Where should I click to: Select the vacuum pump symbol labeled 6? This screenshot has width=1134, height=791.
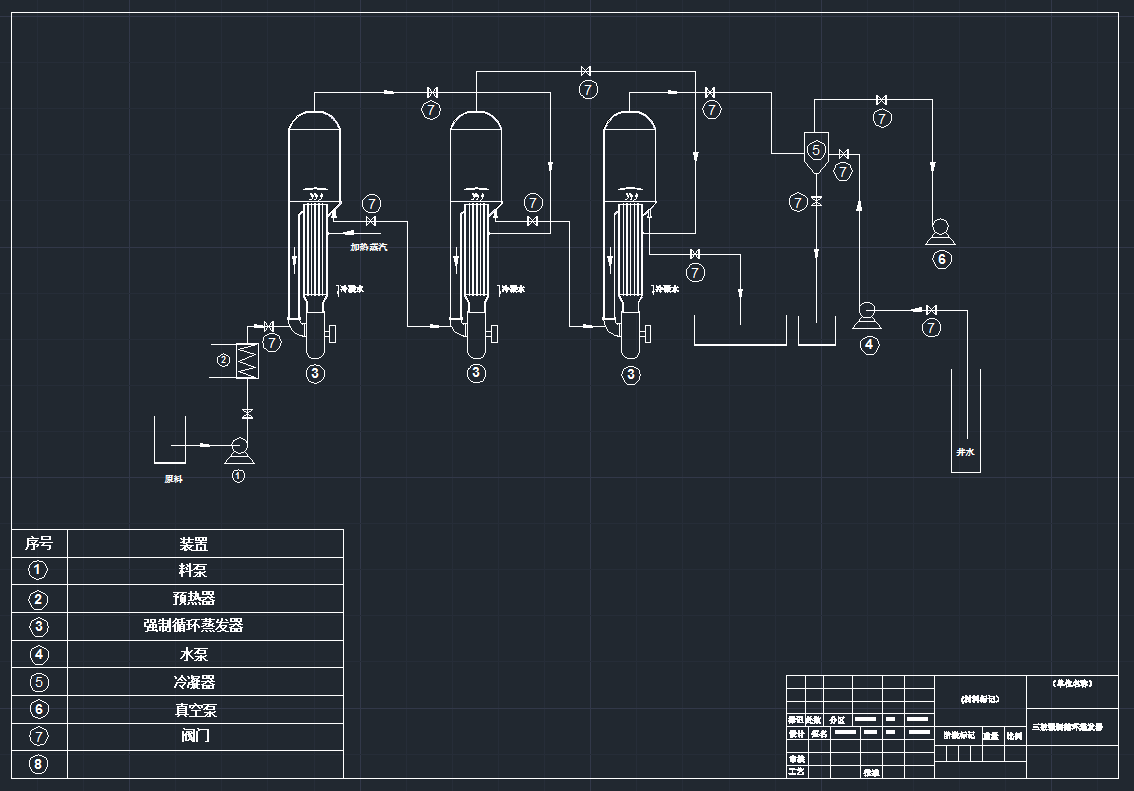click(940, 232)
